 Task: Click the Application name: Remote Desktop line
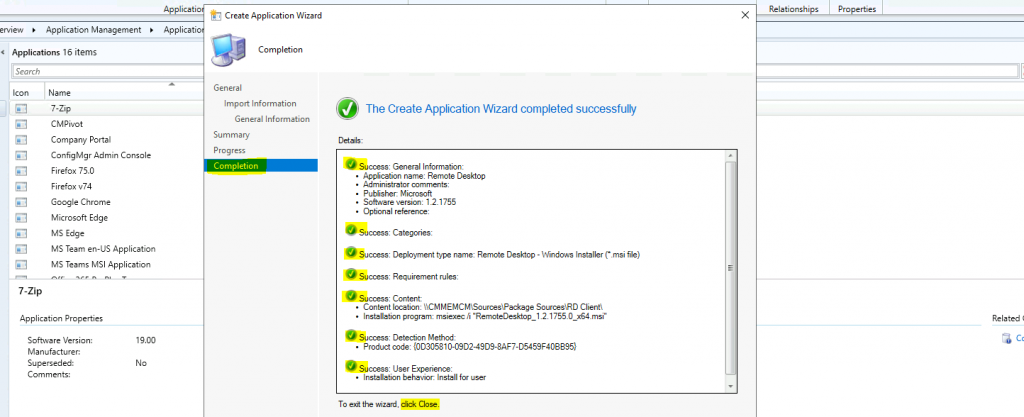424,176
